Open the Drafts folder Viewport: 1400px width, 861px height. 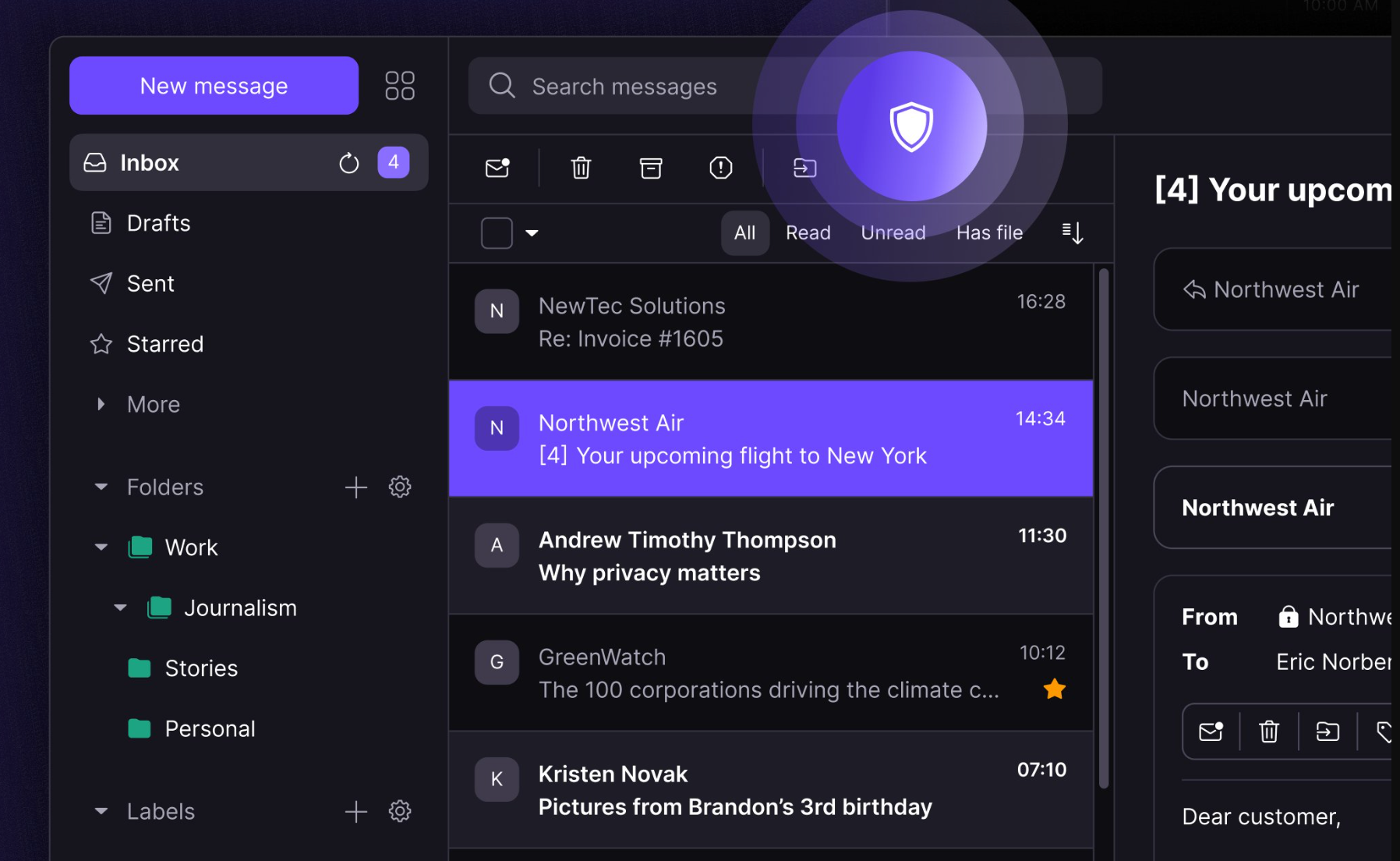[158, 223]
